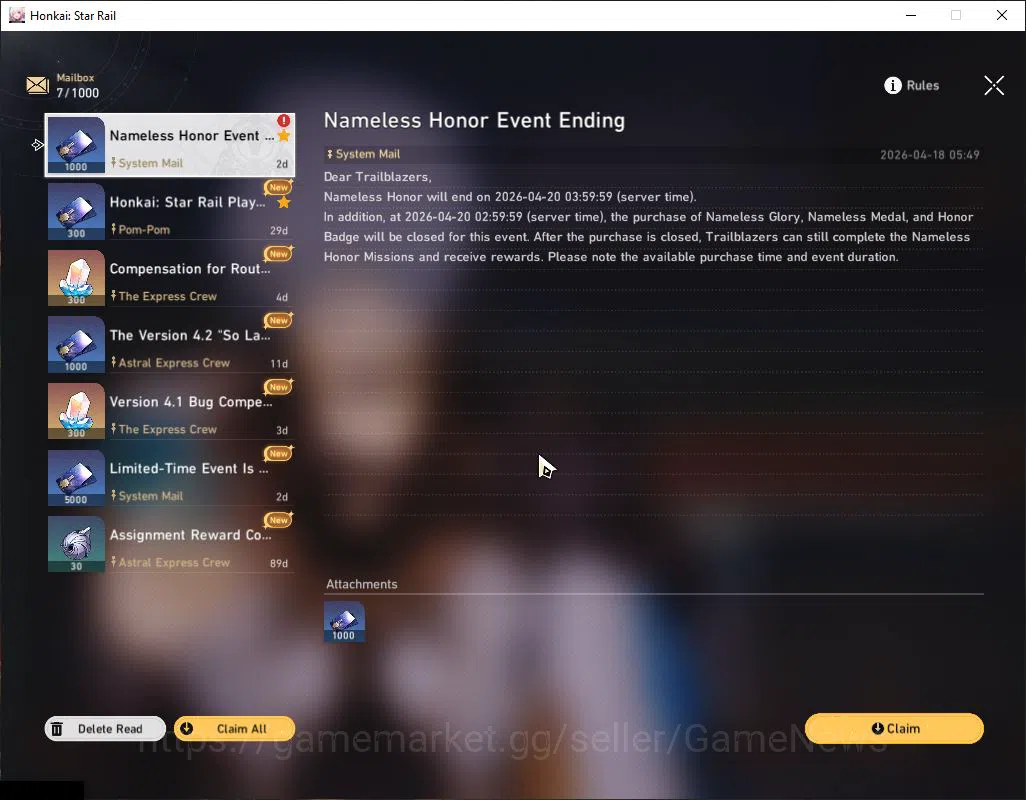
Task: Open The Version 4.2 "So La..." mail
Action: pos(170,345)
